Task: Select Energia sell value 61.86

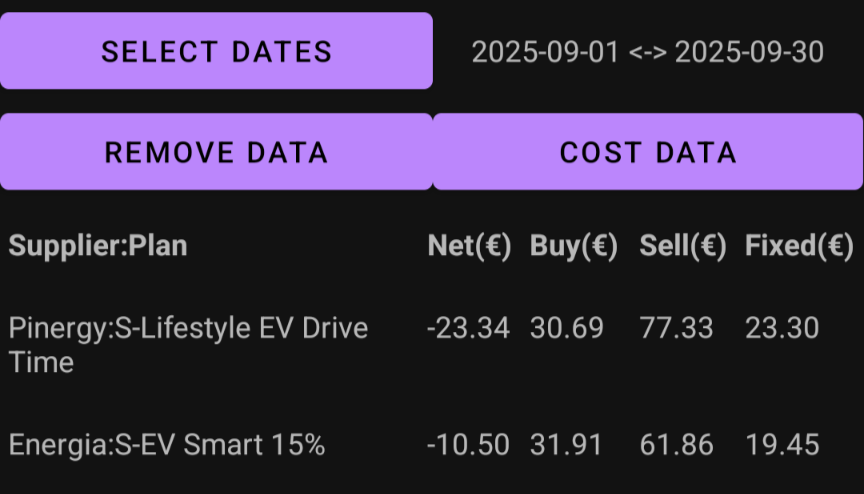Action: pyautogui.click(x=677, y=444)
